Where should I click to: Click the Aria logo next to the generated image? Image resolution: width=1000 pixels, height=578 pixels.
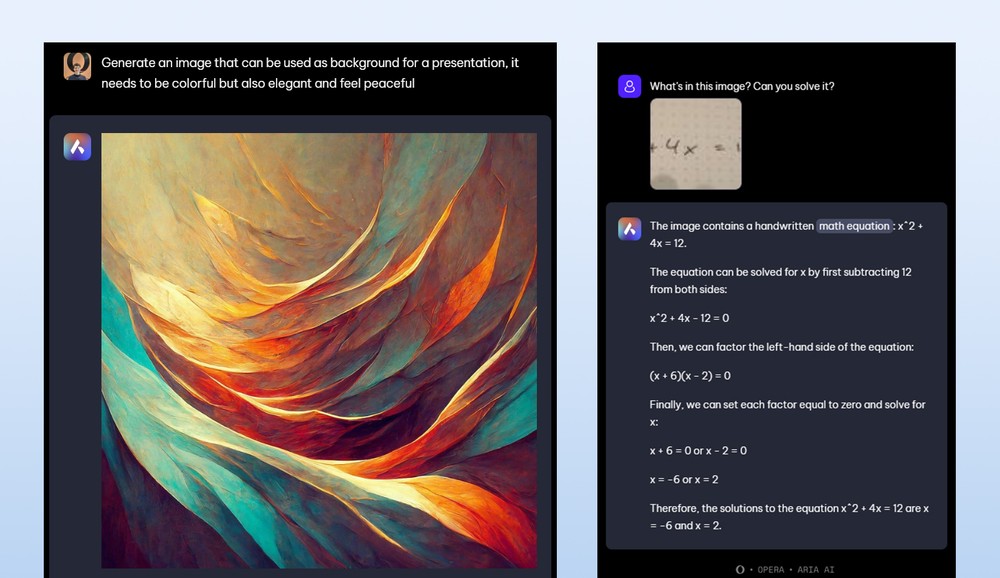click(77, 147)
